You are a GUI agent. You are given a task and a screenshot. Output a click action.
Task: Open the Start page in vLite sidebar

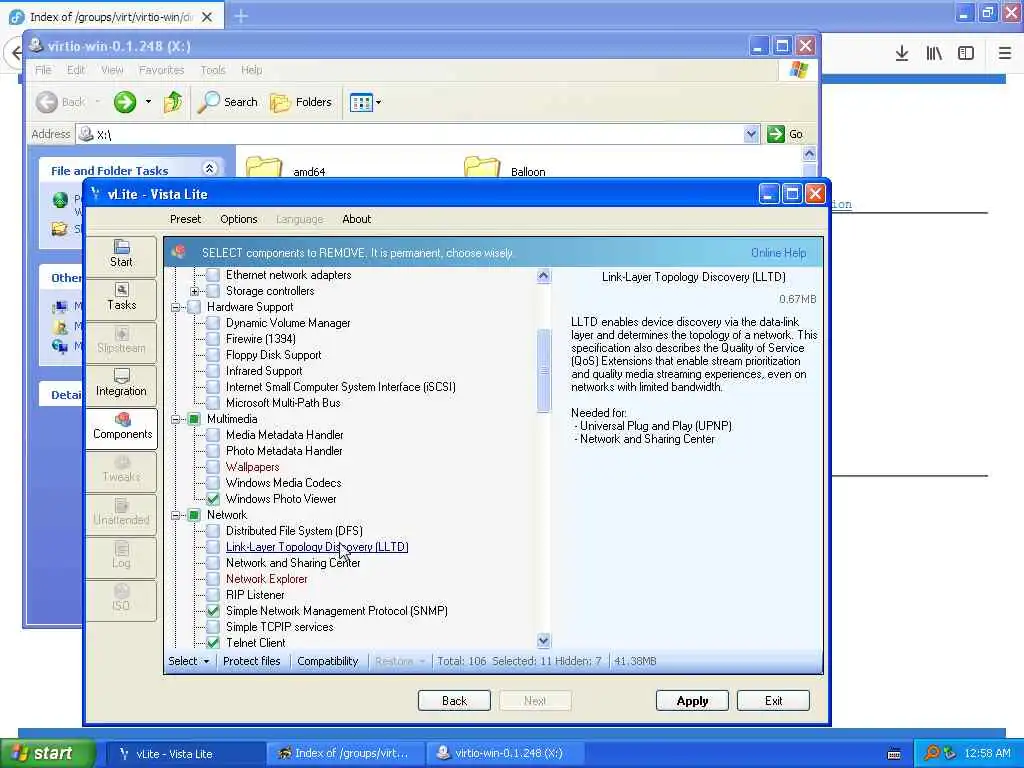point(121,255)
